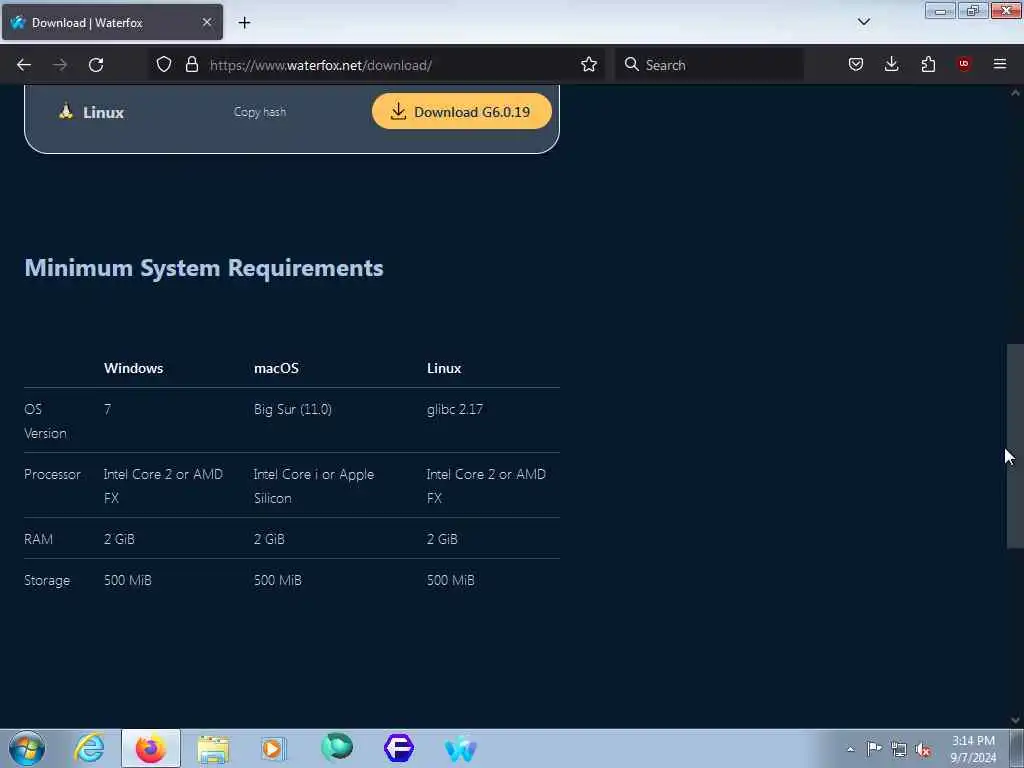Copy hash for Linux download
This screenshot has height=768, width=1024.
click(x=260, y=112)
